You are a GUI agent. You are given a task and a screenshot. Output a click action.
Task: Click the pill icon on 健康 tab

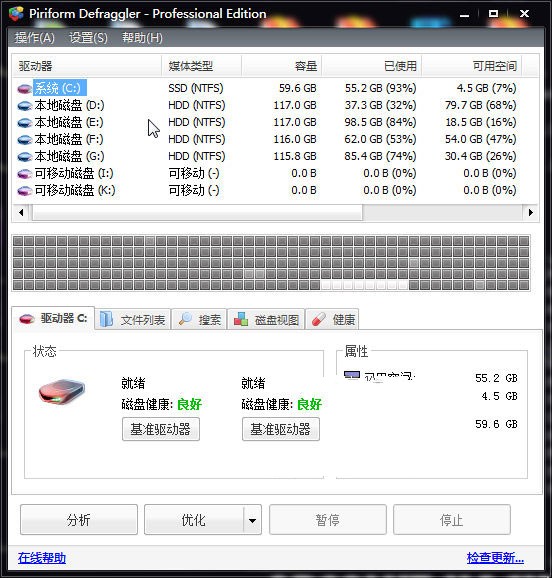pyautogui.click(x=319, y=319)
